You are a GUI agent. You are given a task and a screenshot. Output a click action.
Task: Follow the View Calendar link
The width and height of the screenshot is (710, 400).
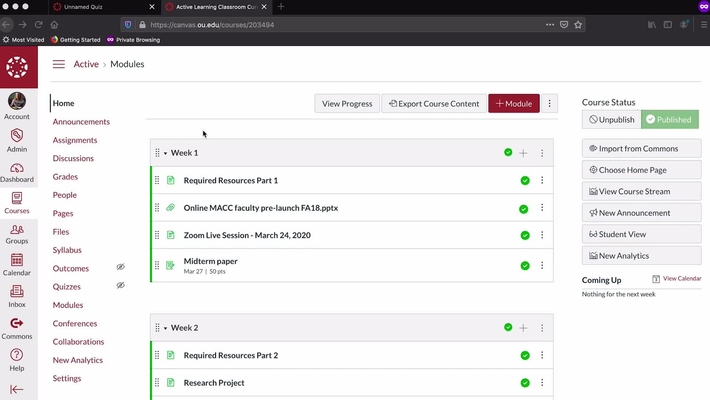tap(681, 279)
